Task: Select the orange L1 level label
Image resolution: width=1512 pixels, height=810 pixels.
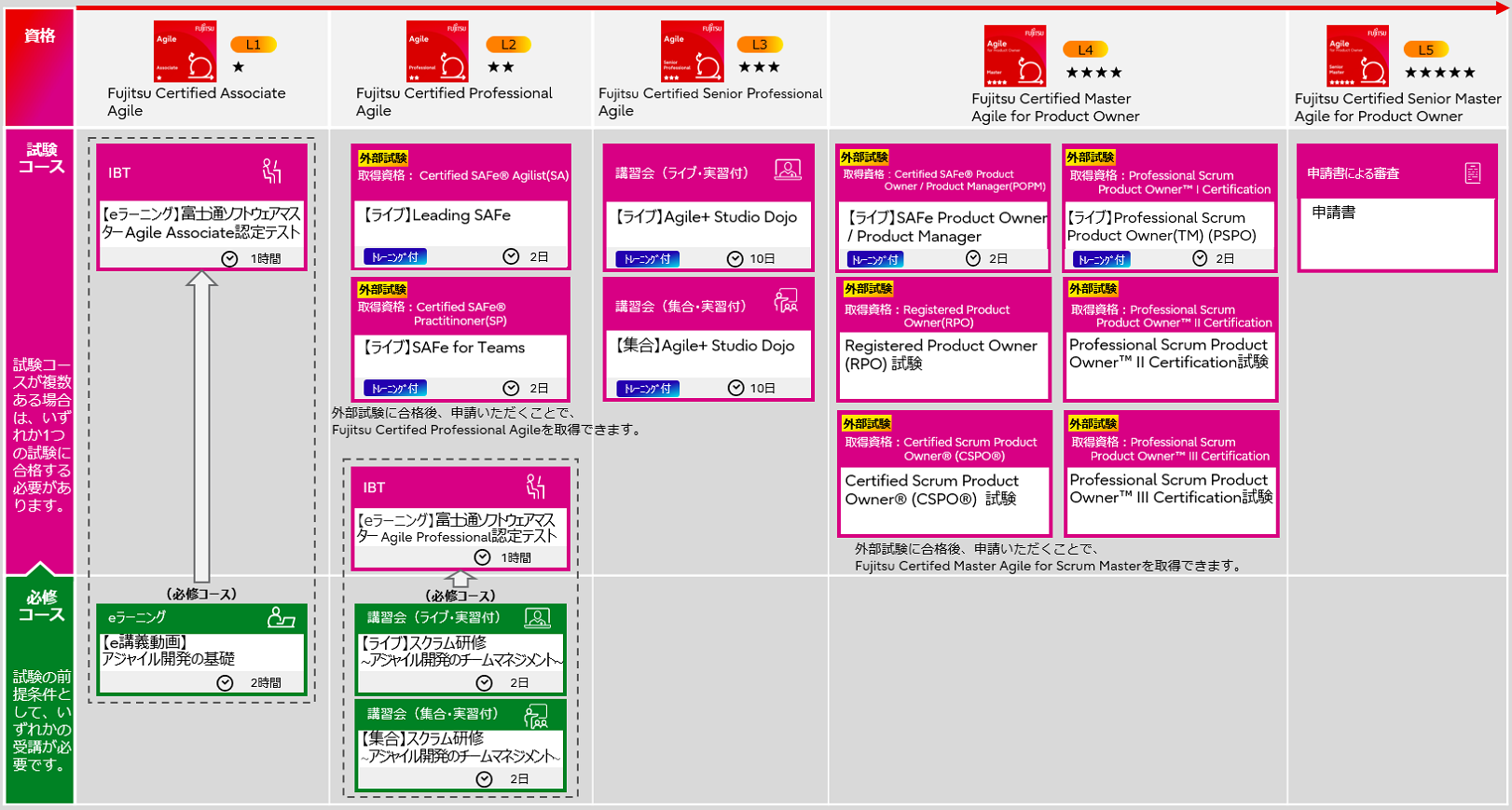Action: point(254,45)
